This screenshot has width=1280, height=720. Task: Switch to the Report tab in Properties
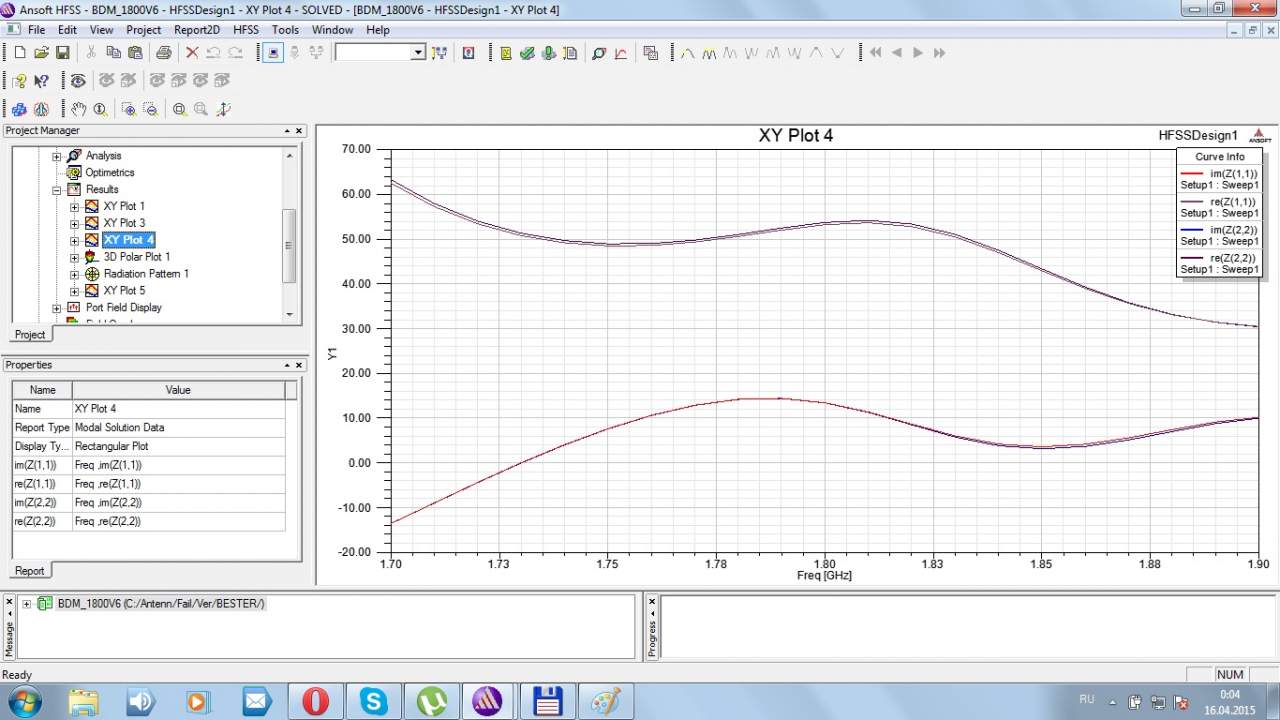click(x=29, y=570)
